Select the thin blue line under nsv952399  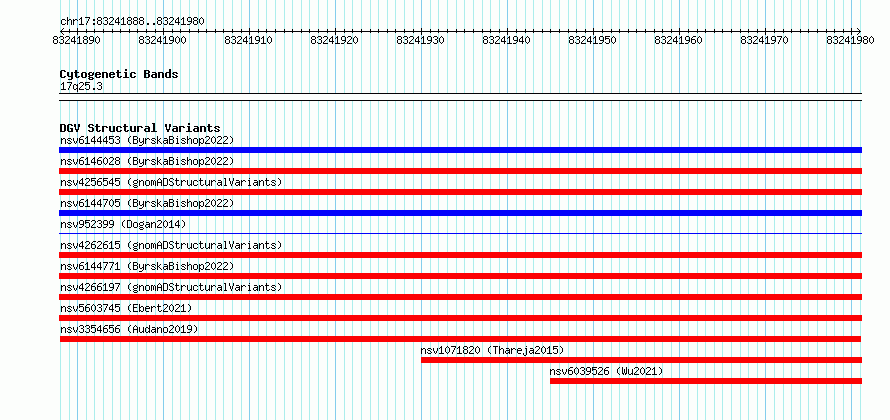coord(460,233)
